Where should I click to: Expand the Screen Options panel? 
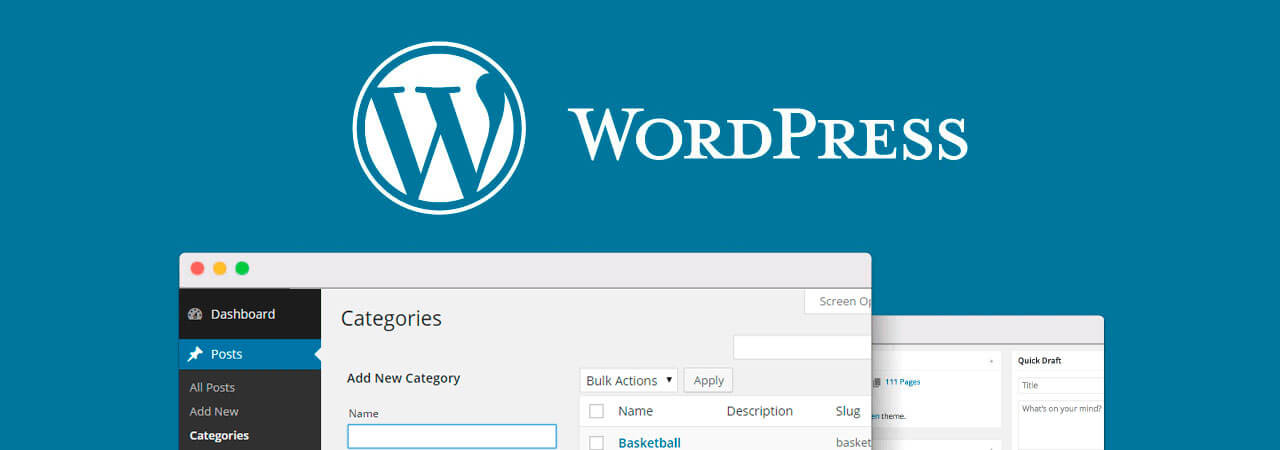[838, 301]
